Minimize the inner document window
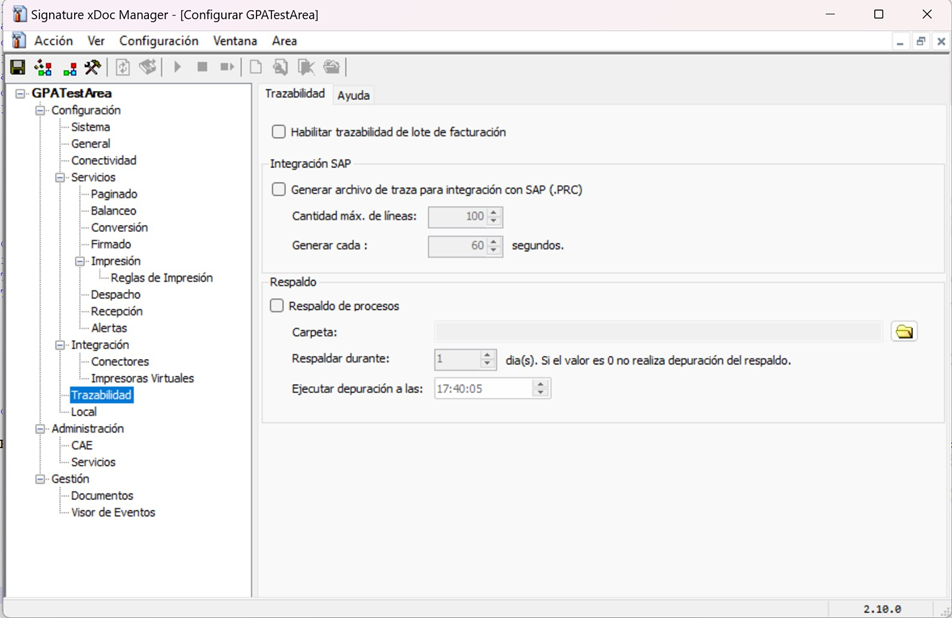Viewport: 952px width, 618px height. click(x=900, y=41)
